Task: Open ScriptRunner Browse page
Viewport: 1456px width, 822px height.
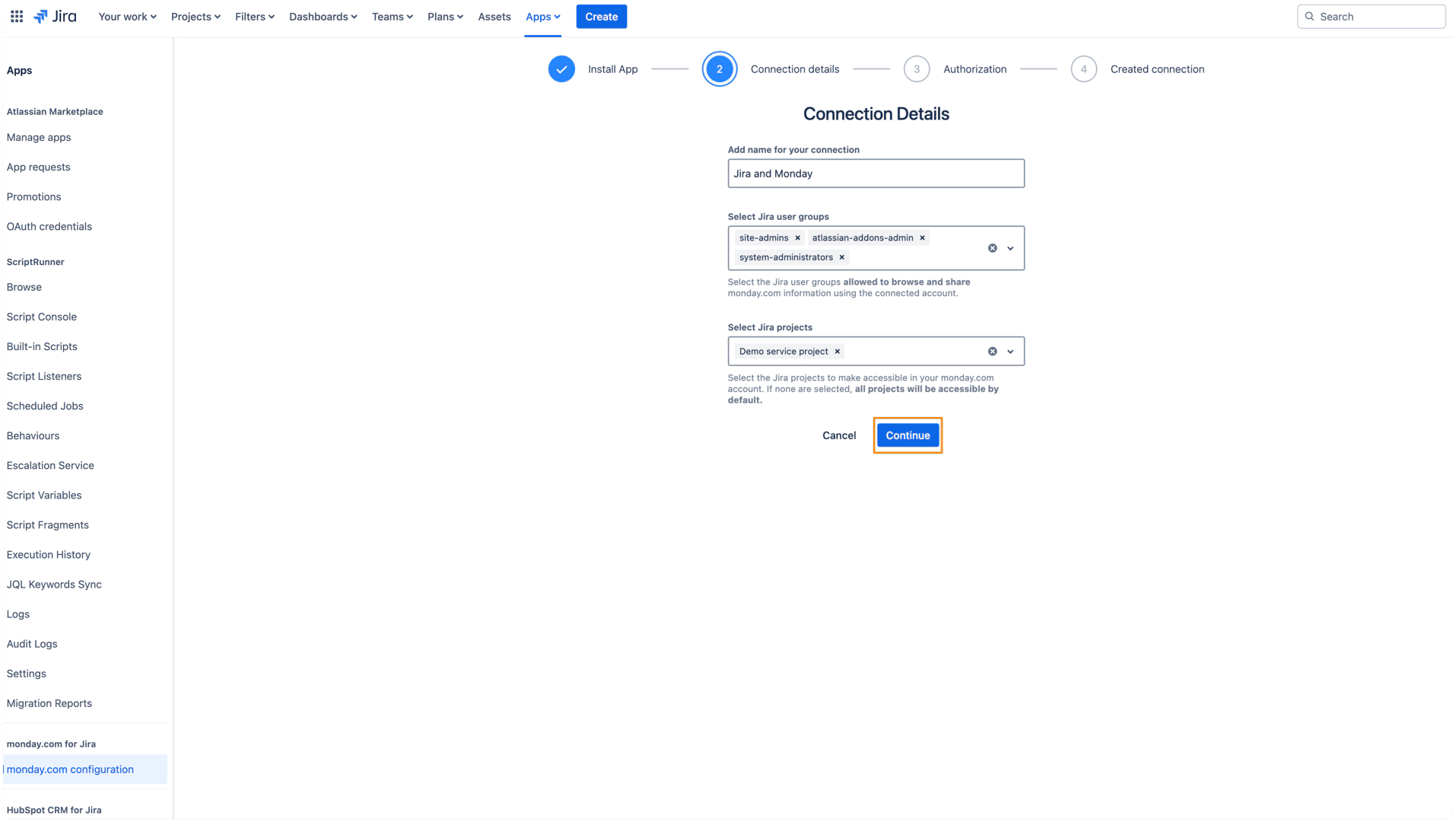Action: click(x=24, y=287)
